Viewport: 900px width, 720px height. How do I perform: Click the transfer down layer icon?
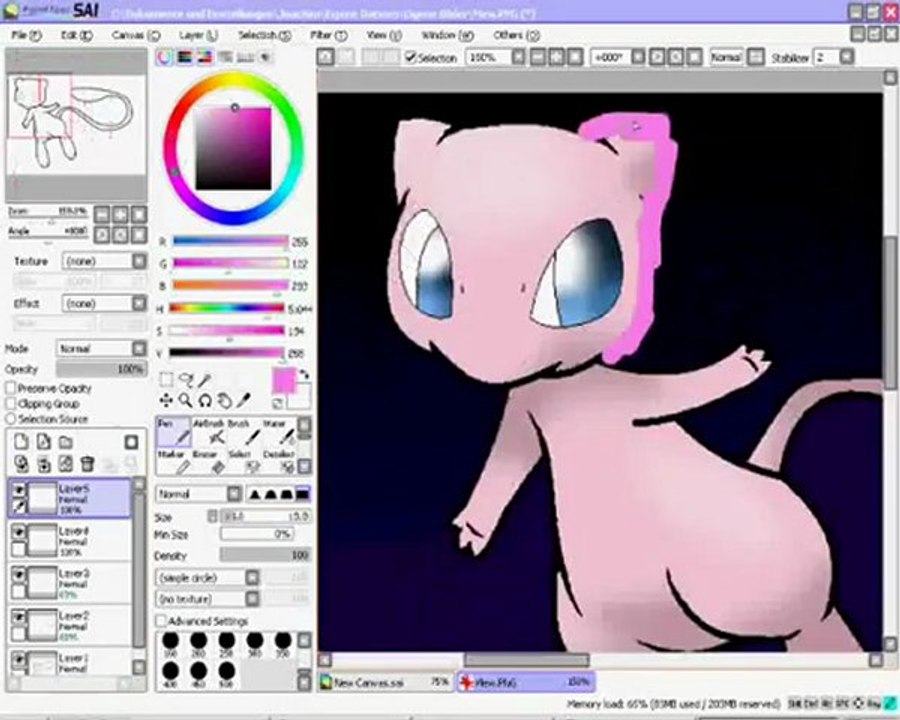(x=21, y=463)
